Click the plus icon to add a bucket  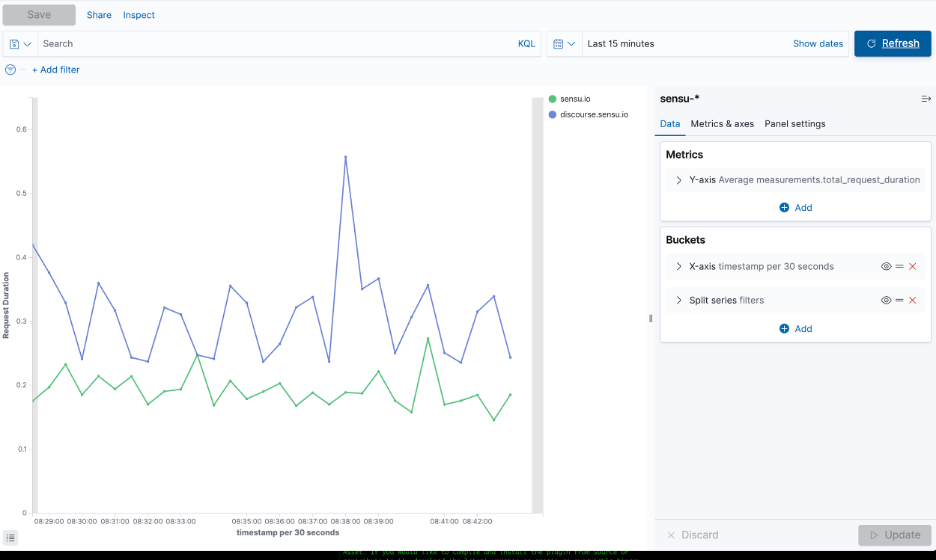pyautogui.click(x=784, y=329)
